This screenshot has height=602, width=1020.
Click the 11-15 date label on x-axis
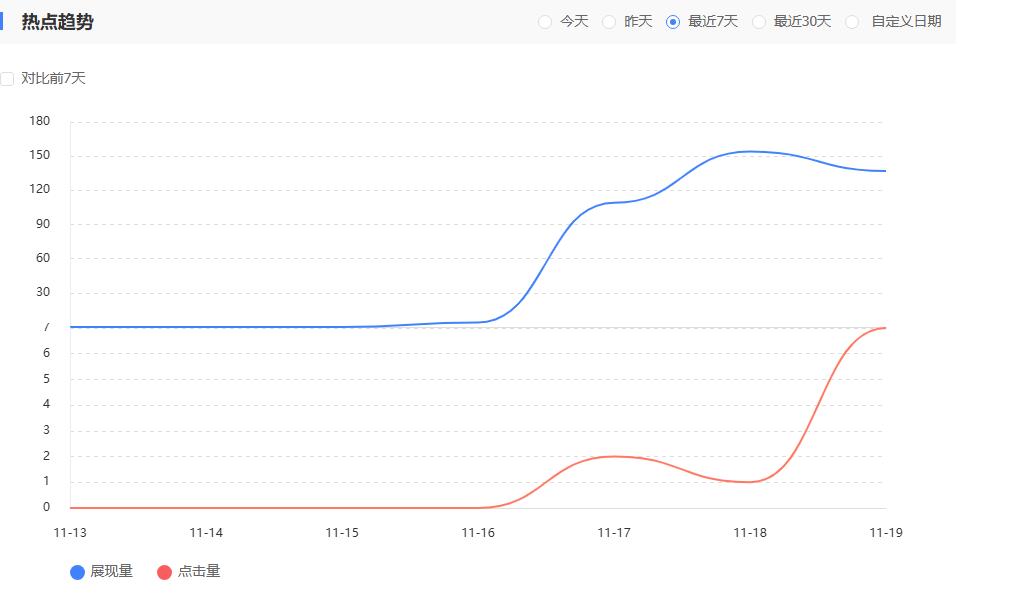(x=342, y=533)
